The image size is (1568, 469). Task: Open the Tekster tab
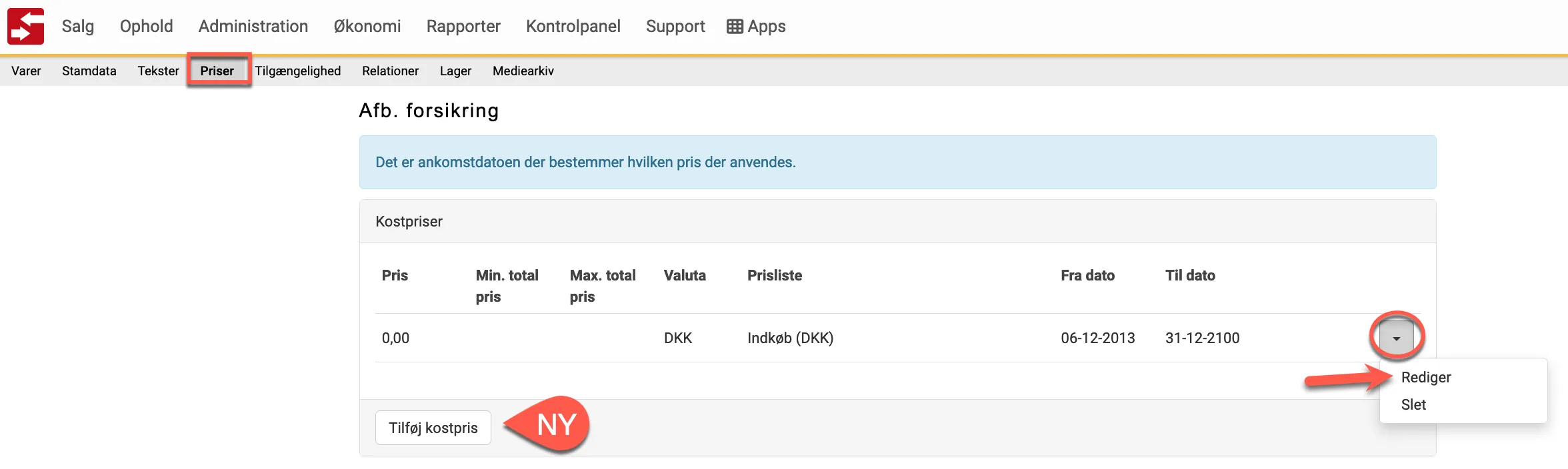[x=158, y=71]
